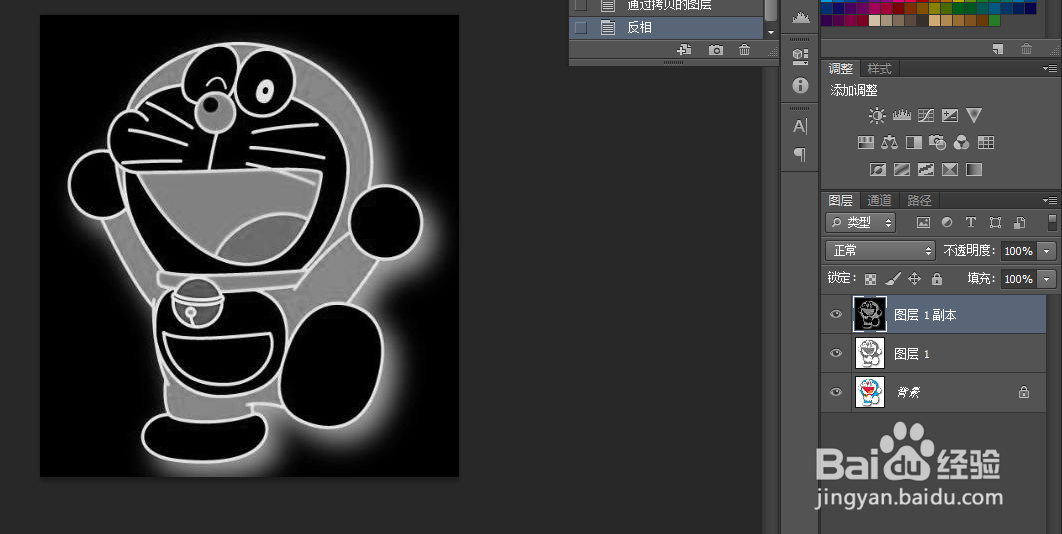Select the 反相 history state
The height and width of the screenshot is (534, 1062).
click(x=667, y=28)
